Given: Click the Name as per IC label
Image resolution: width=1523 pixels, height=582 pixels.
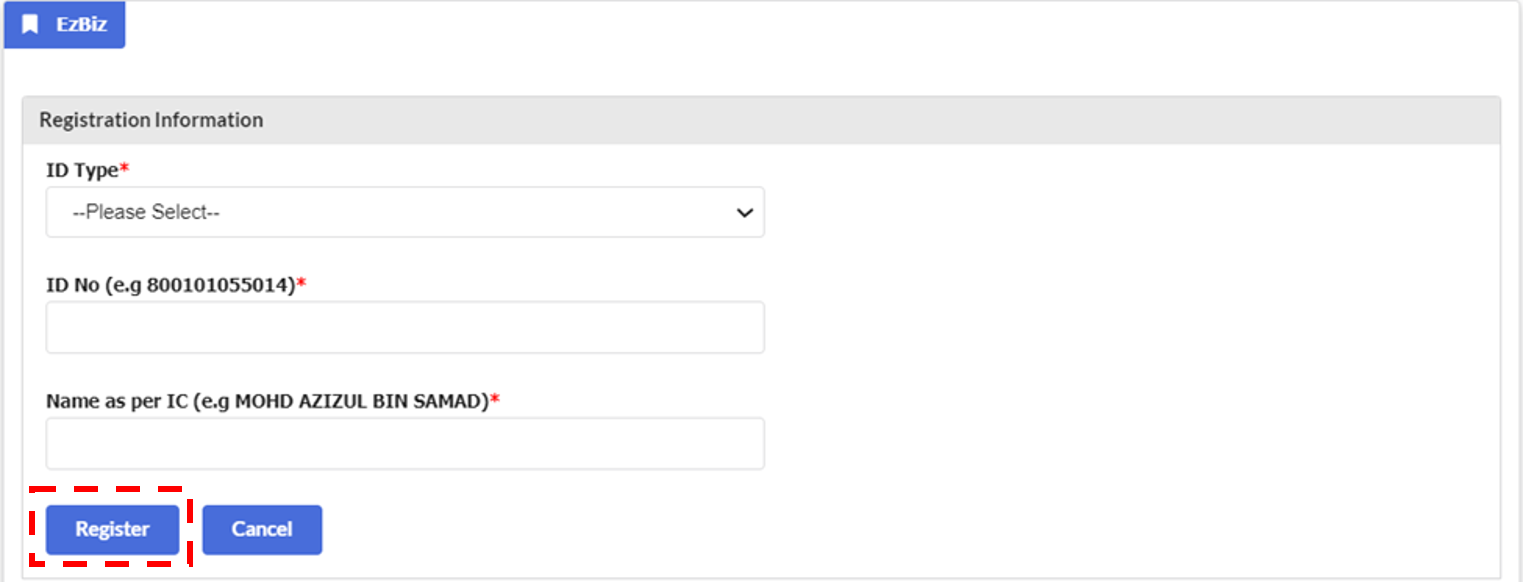Looking at the screenshot, I should pos(268,401).
